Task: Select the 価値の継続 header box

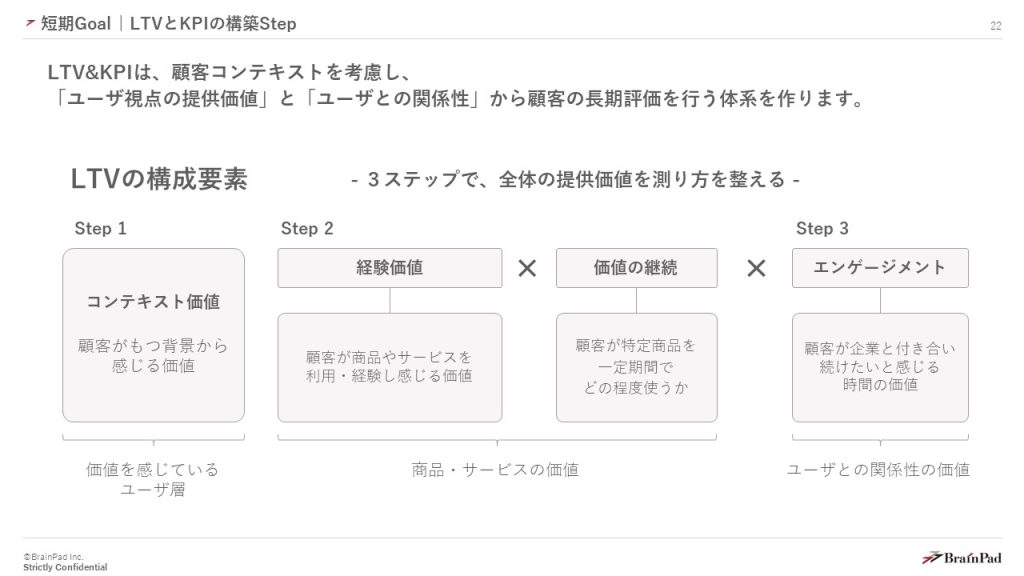Action: tap(636, 268)
